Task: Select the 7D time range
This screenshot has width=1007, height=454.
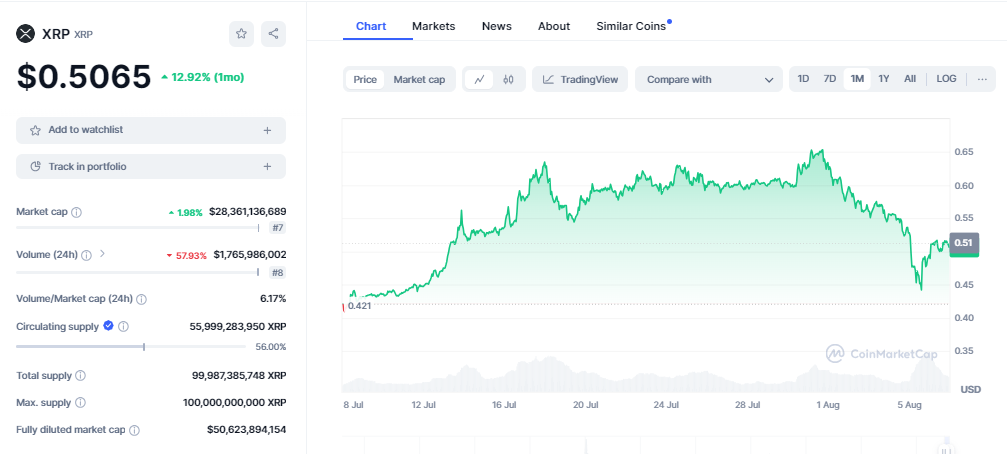Action: (830, 79)
